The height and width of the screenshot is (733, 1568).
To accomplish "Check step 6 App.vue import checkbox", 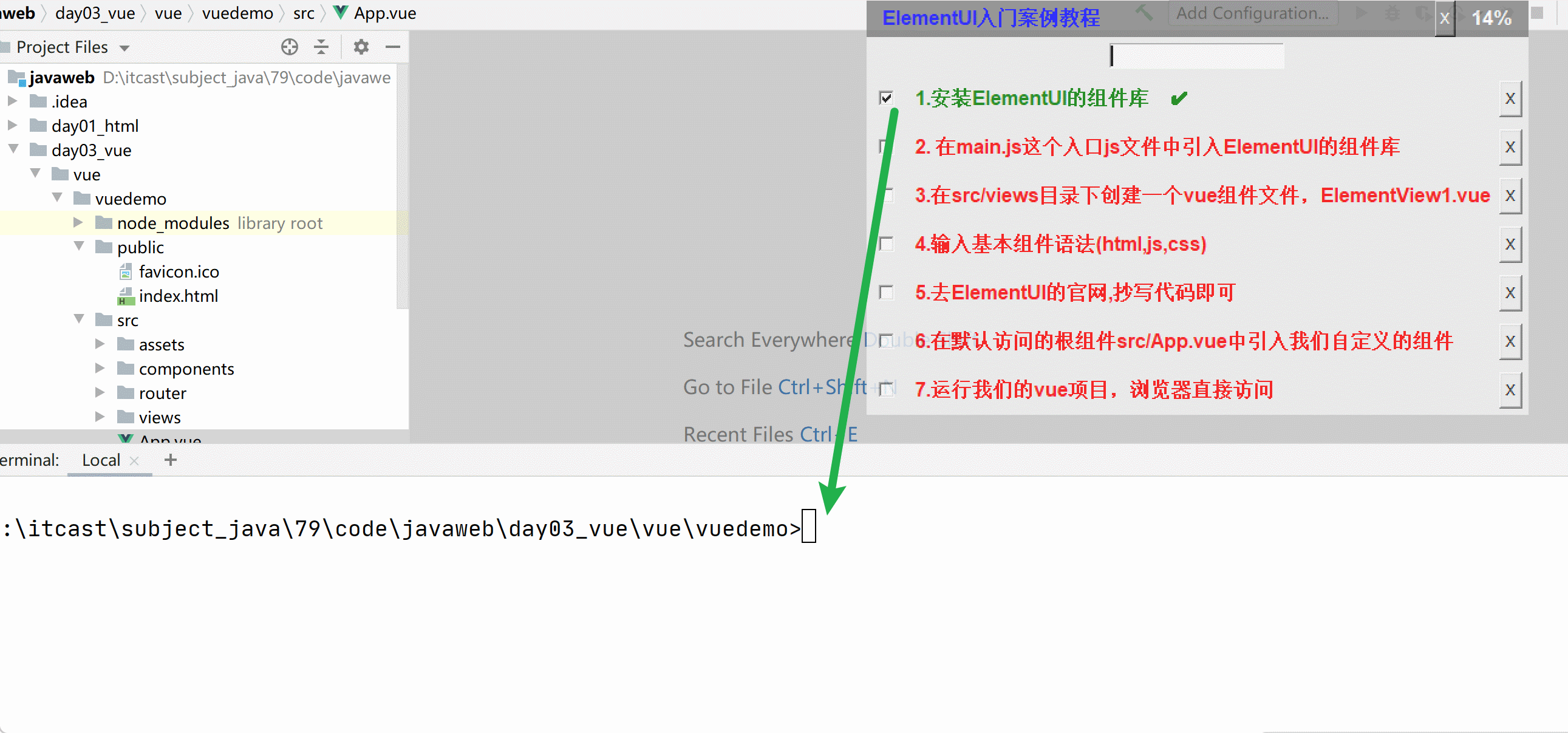I will click(886, 341).
